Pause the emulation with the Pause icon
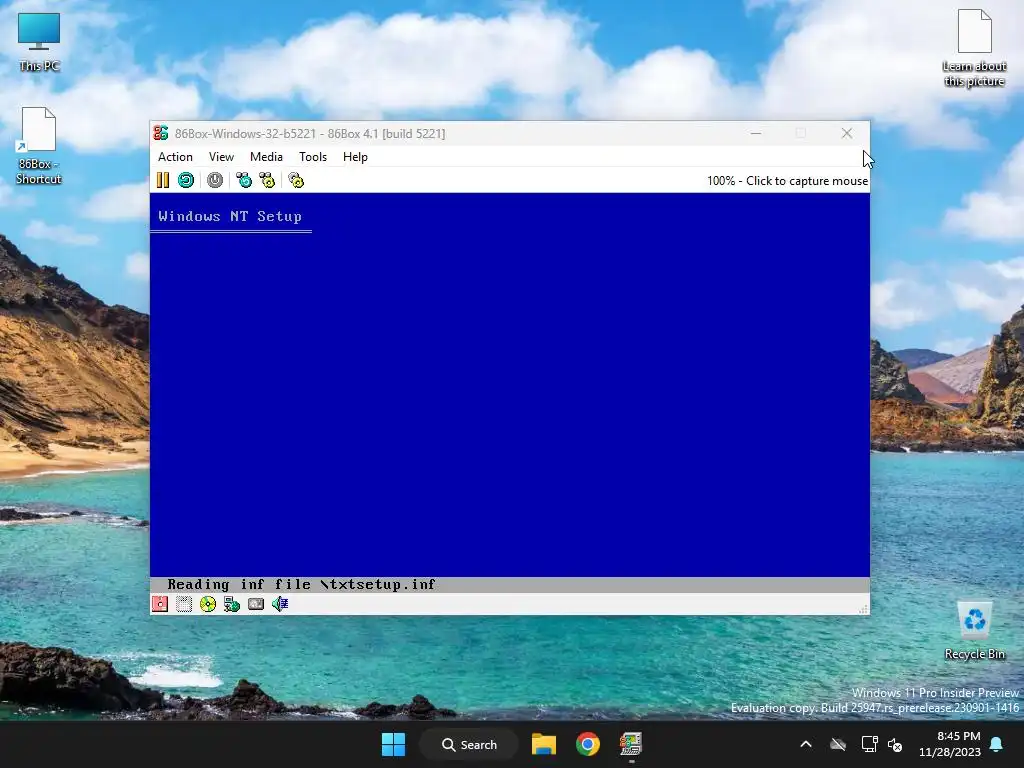1024x768 pixels. pos(163,180)
